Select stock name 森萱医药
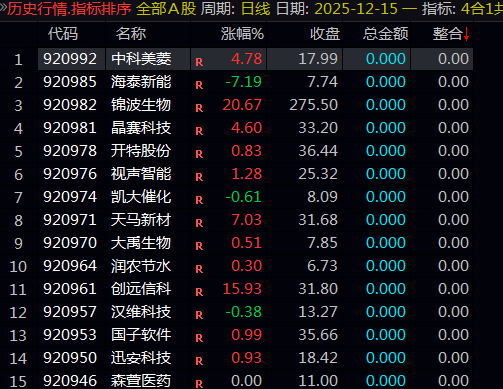Screen dimensions: 503x389 point(141,381)
